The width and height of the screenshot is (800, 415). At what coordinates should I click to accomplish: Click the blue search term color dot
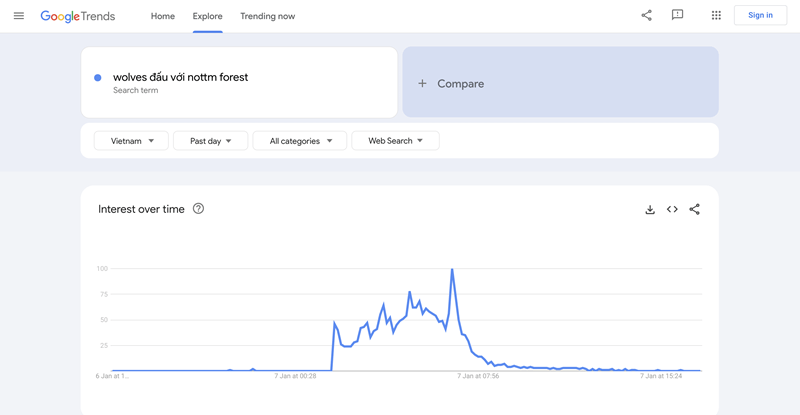(97, 78)
